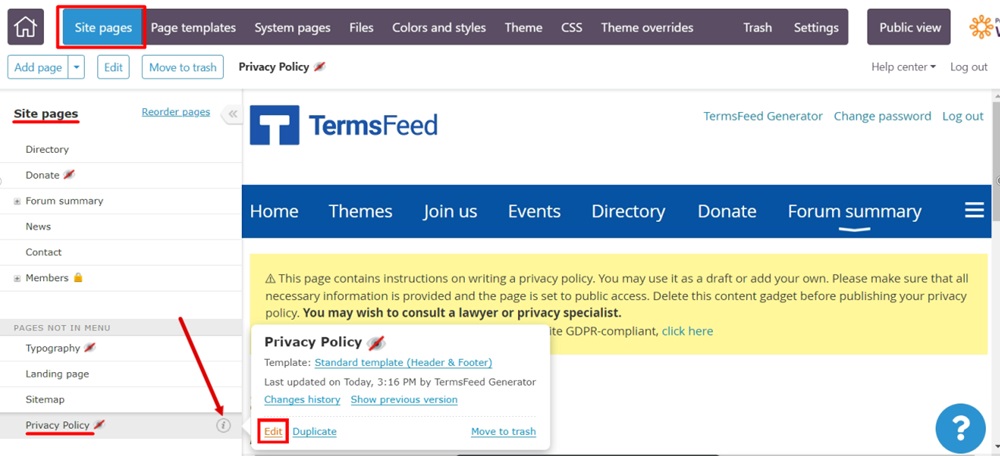Viewport: 1000px width, 456px height.
Task: Open the CSS tab
Action: coord(571,27)
